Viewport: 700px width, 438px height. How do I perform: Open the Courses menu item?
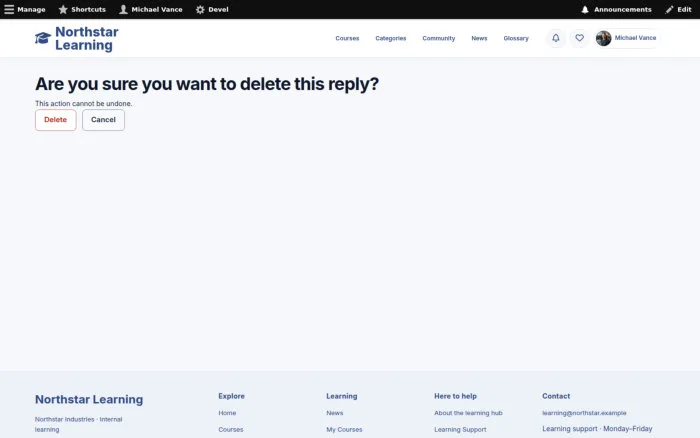coord(347,38)
